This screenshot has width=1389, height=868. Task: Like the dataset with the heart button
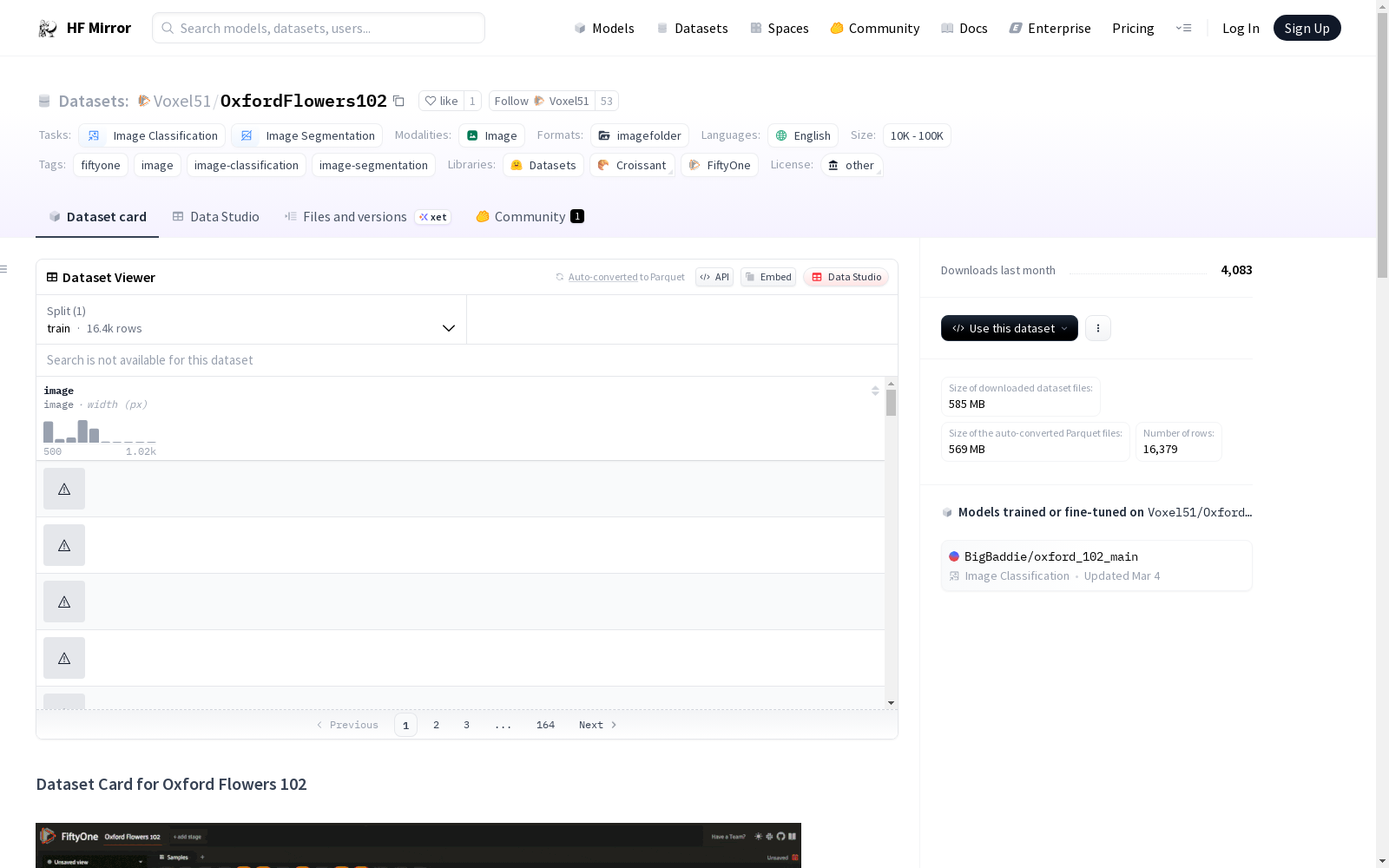[441, 101]
